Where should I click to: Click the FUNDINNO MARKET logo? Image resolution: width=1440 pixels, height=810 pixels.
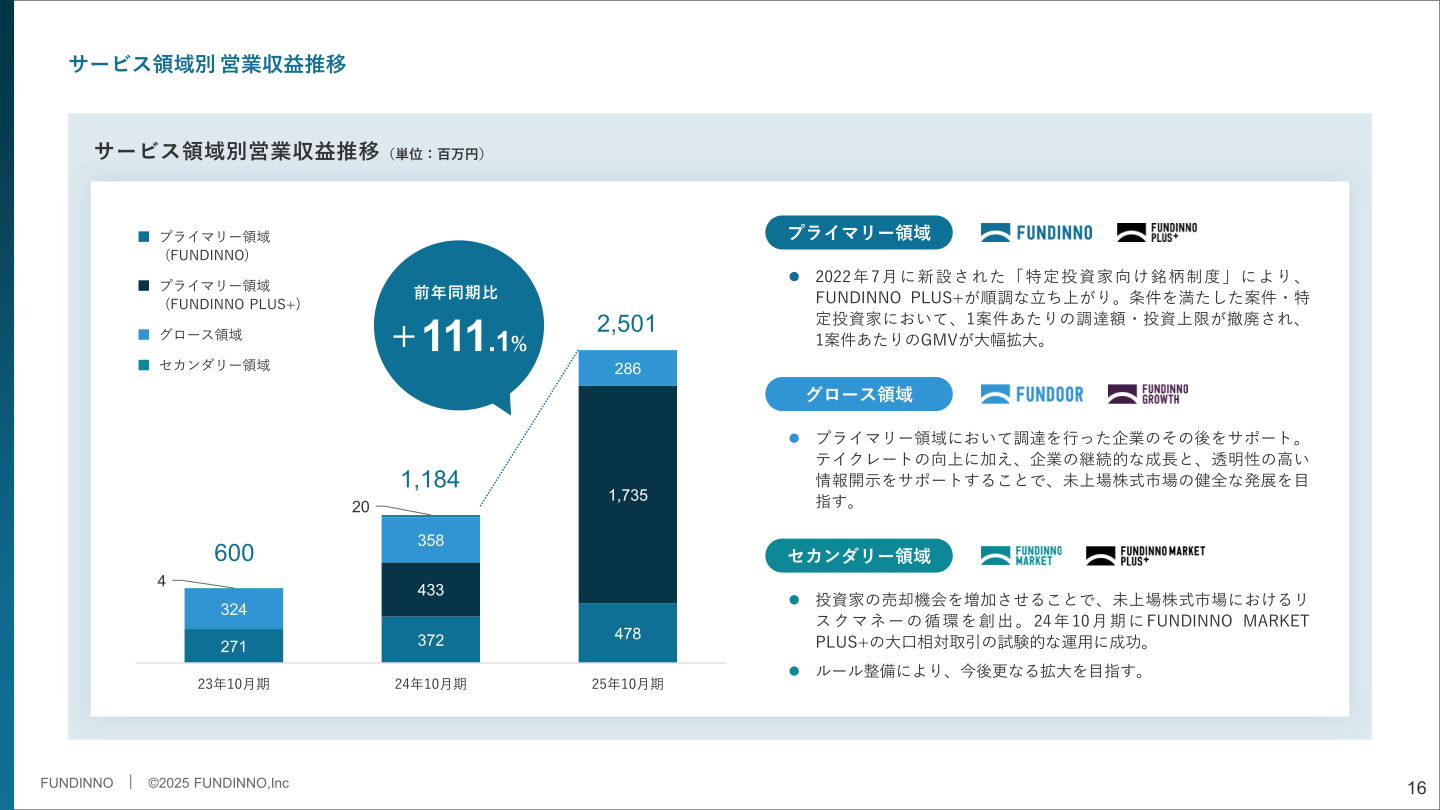point(1021,555)
